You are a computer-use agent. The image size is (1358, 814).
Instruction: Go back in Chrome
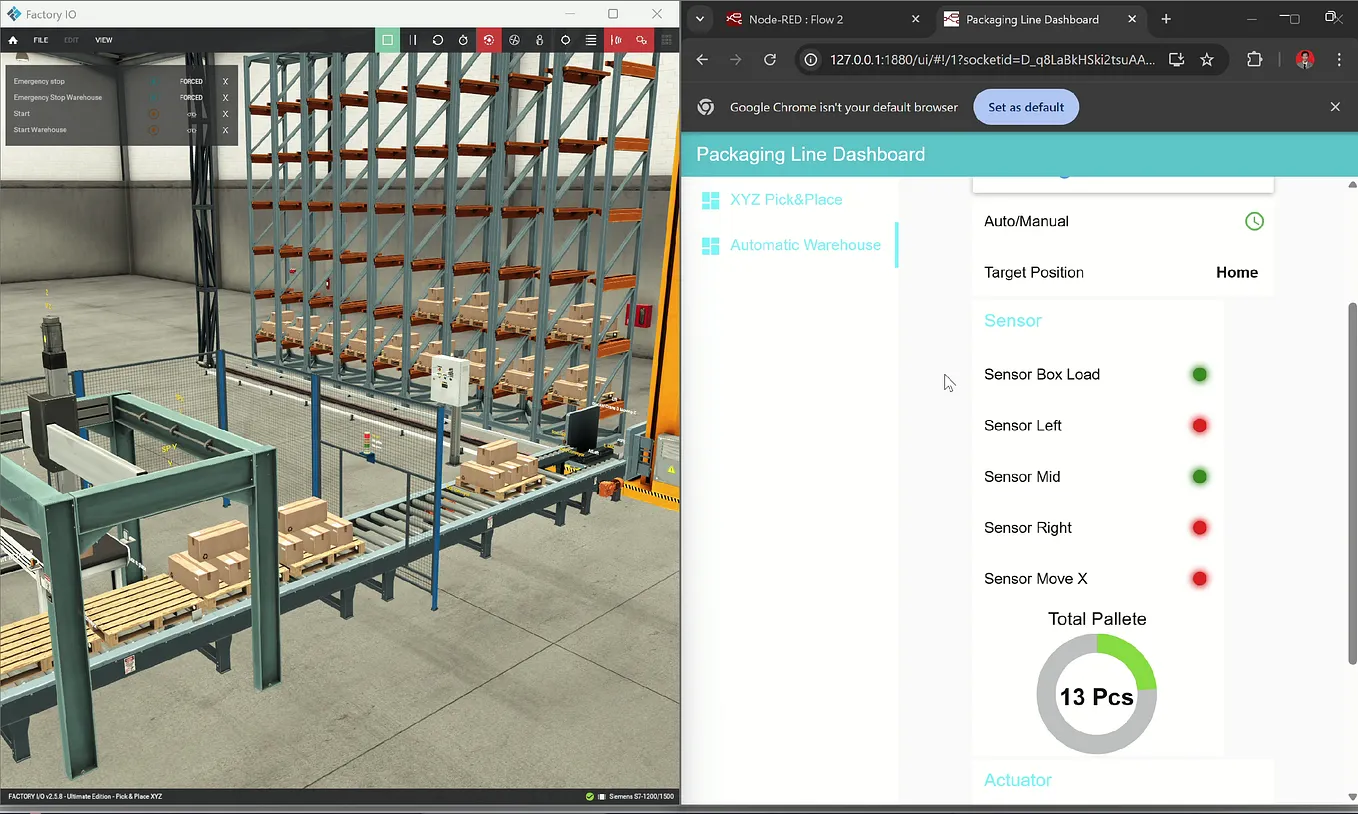pyautogui.click(x=702, y=60)
